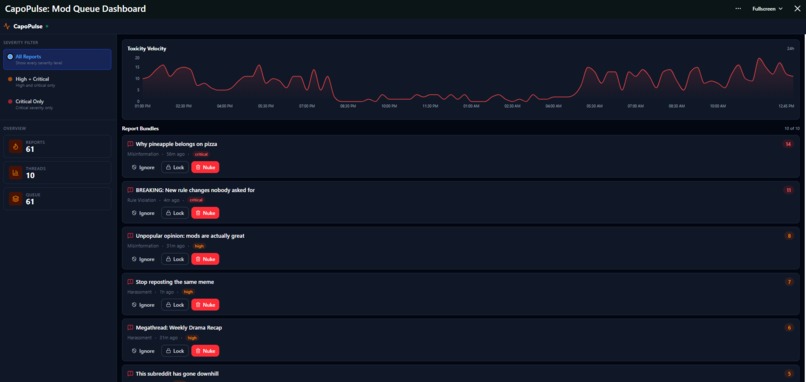The height and width of the screenshot is (382, 806).
Task: Select the All Reports severity filter
Action: 57,59
